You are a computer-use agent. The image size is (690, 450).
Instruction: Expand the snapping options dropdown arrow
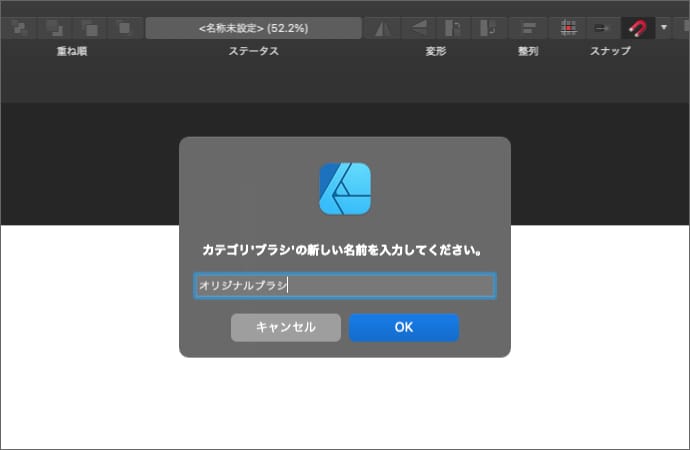pos(664,27)
